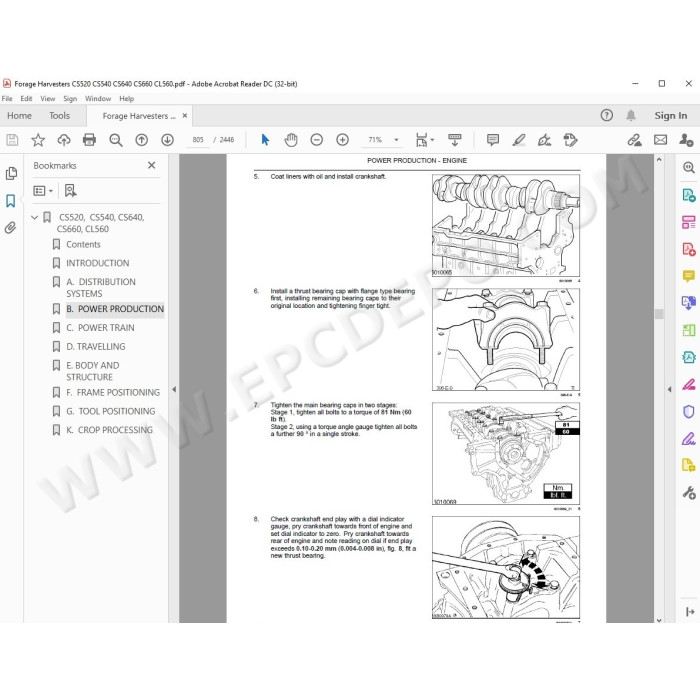Image resolution: width=700 pixels, height=700 pixels.
Task: Open the Help menu
Action: (x=126, y=99)
